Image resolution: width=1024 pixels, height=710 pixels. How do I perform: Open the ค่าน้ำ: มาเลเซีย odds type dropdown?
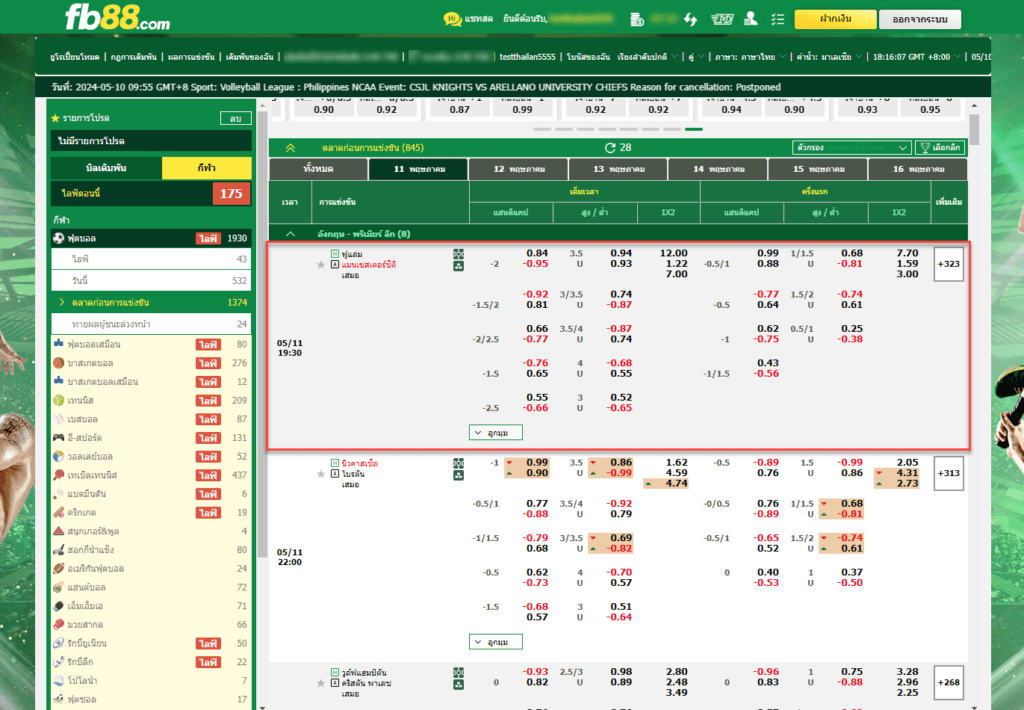tap(829, 57)
